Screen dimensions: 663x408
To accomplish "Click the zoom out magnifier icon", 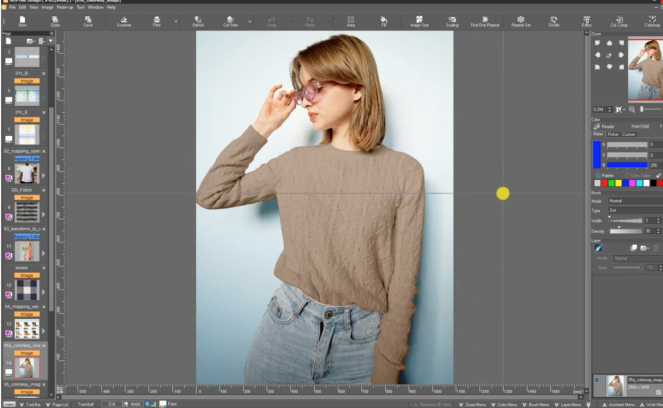I will click(x=632, y=110).
